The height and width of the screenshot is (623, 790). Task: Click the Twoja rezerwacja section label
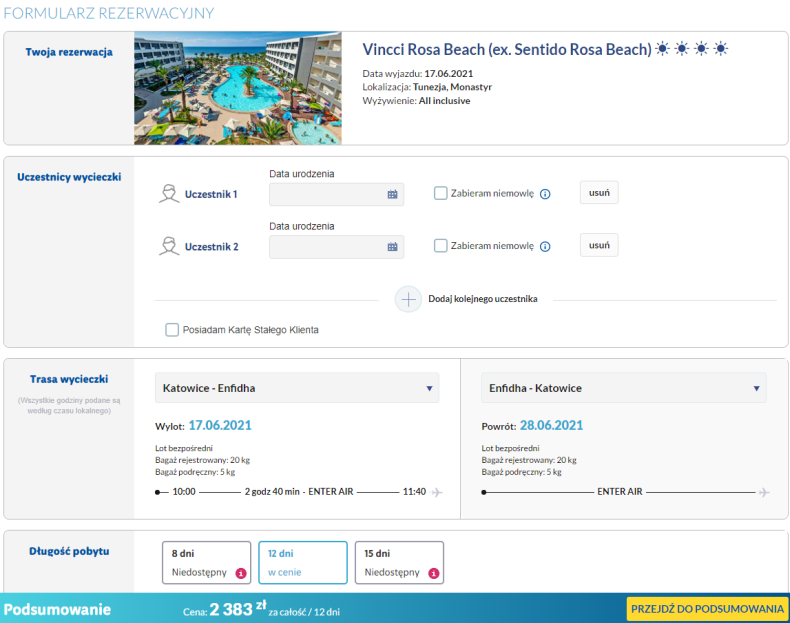(x=69, y=52)
